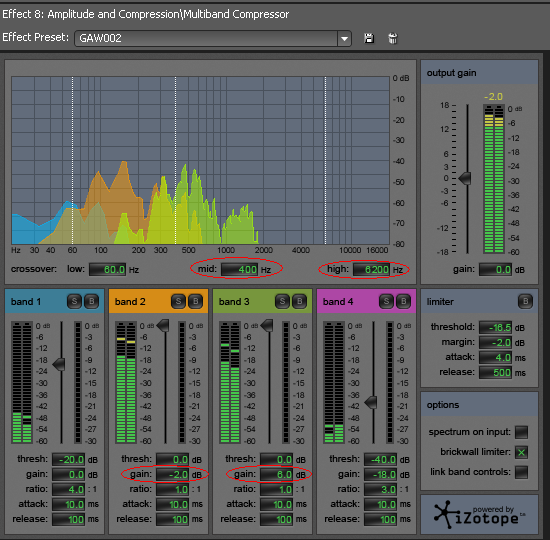Image resolution: width=550 pixels, height=540 pixels.
Task: Bypass band 3 with B button
Action: point(300,301)
